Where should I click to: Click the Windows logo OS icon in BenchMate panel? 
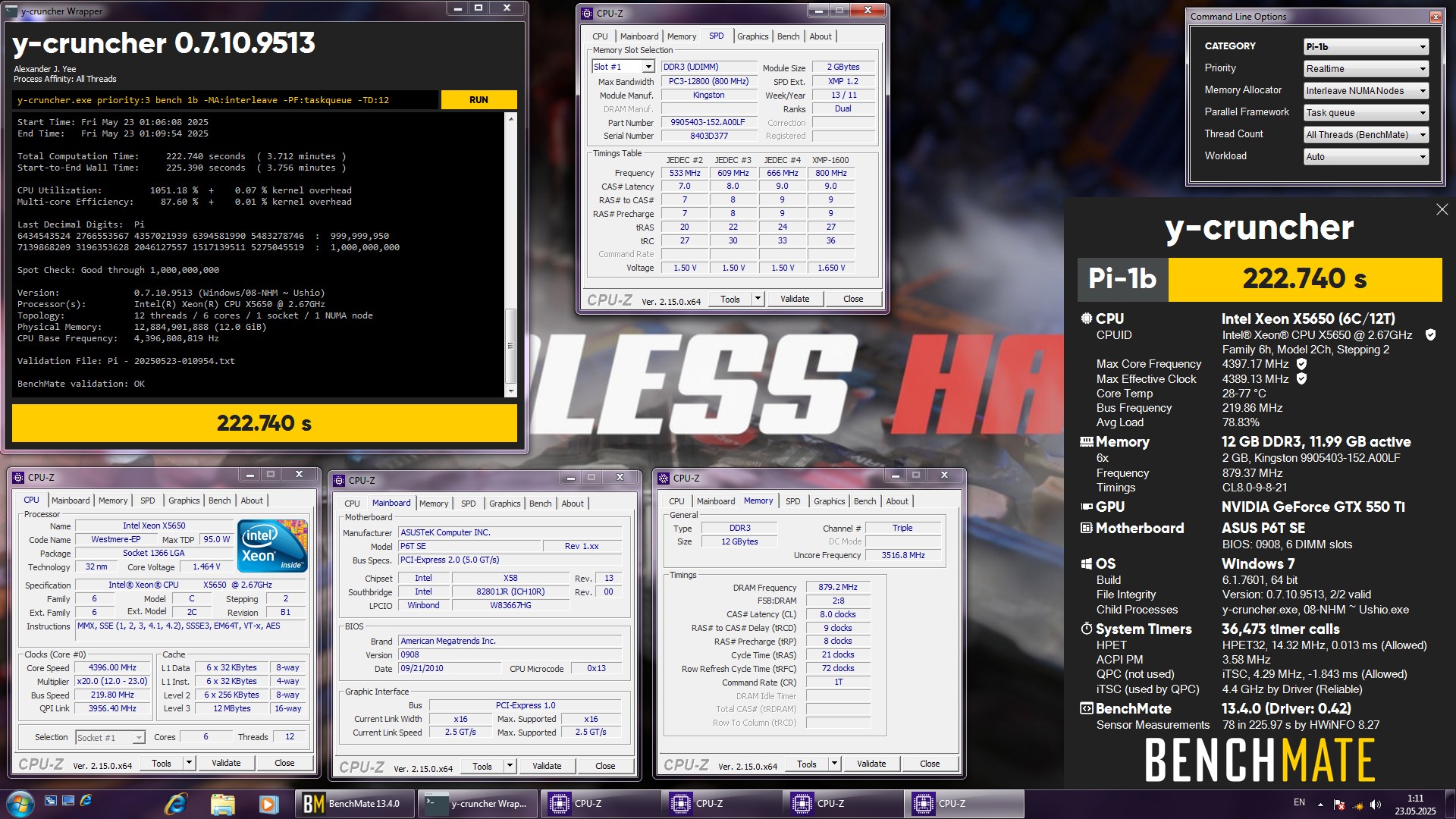1086,563
